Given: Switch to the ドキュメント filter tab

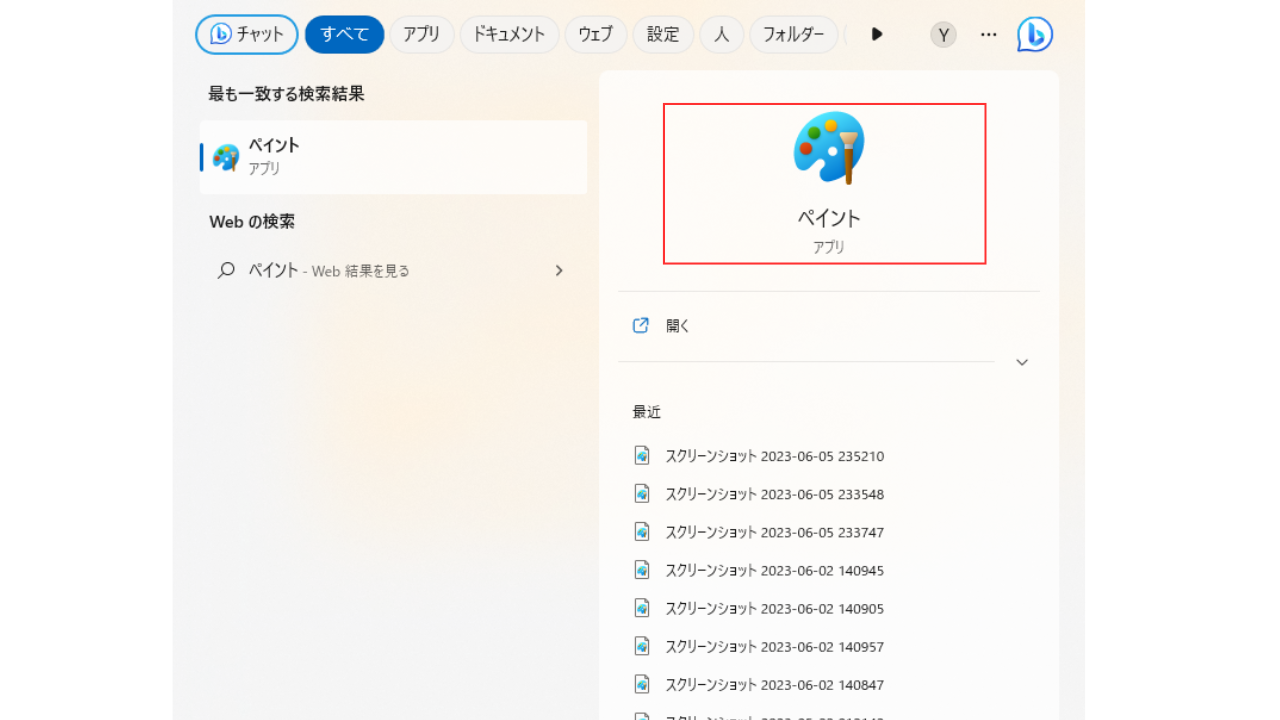Looking at the screenshot, I should coord(510,34).
